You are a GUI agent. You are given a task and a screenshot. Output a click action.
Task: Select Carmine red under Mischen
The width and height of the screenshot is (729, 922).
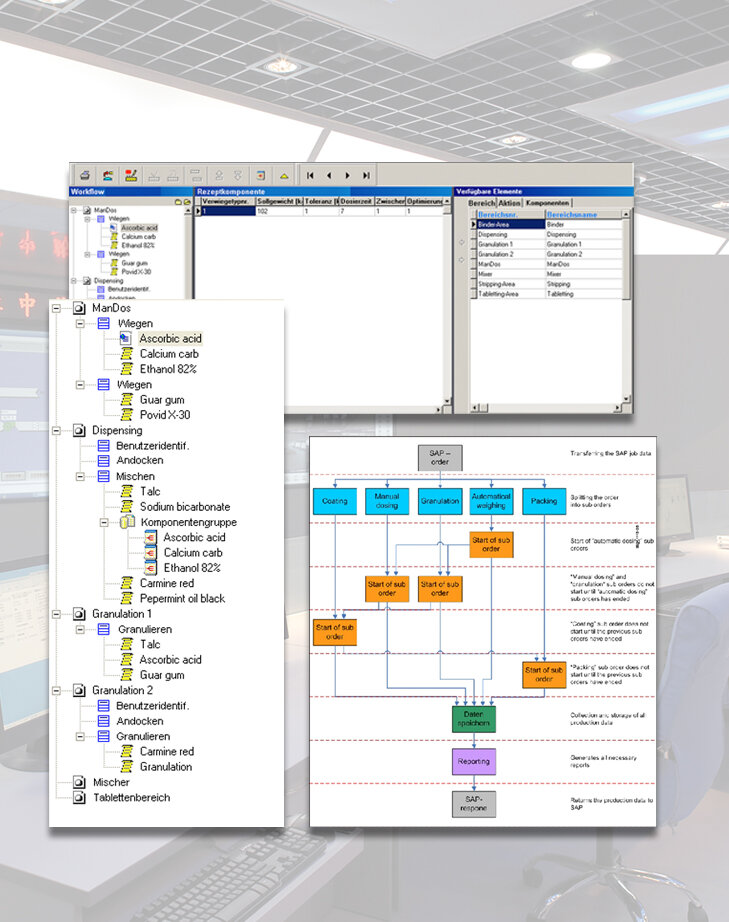167,583
